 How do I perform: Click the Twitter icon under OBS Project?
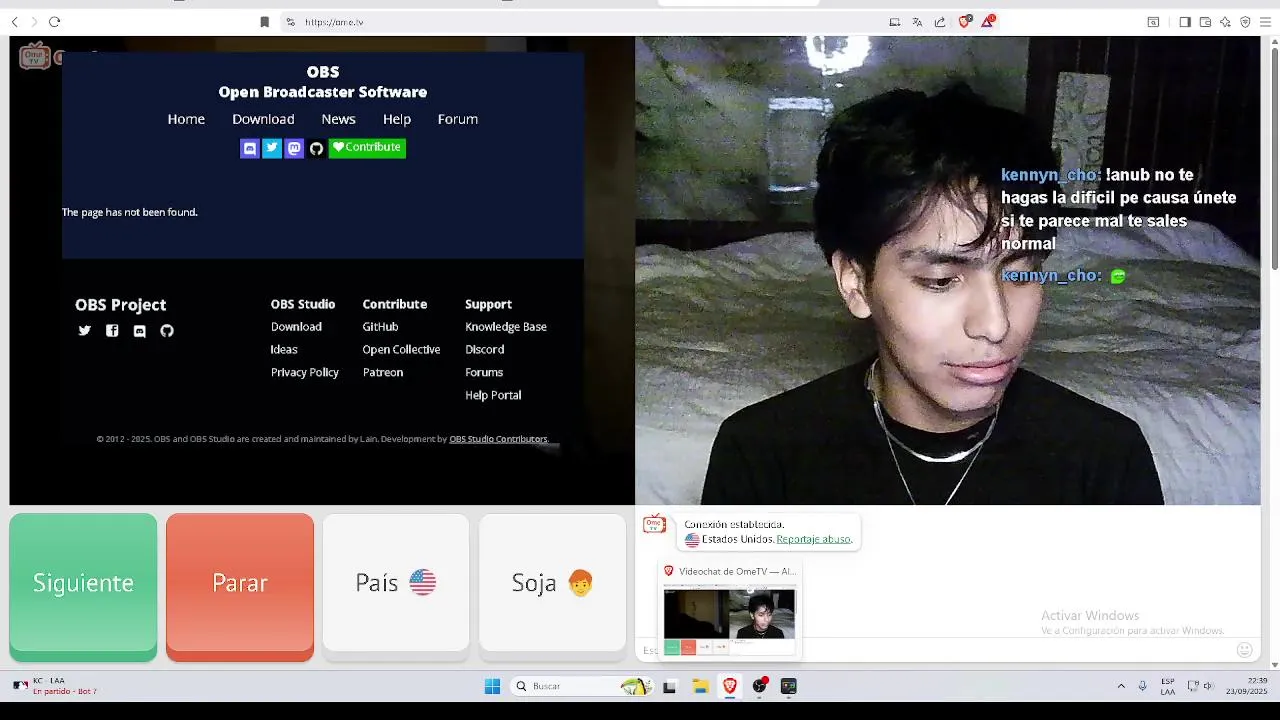(x=85, y=331)
